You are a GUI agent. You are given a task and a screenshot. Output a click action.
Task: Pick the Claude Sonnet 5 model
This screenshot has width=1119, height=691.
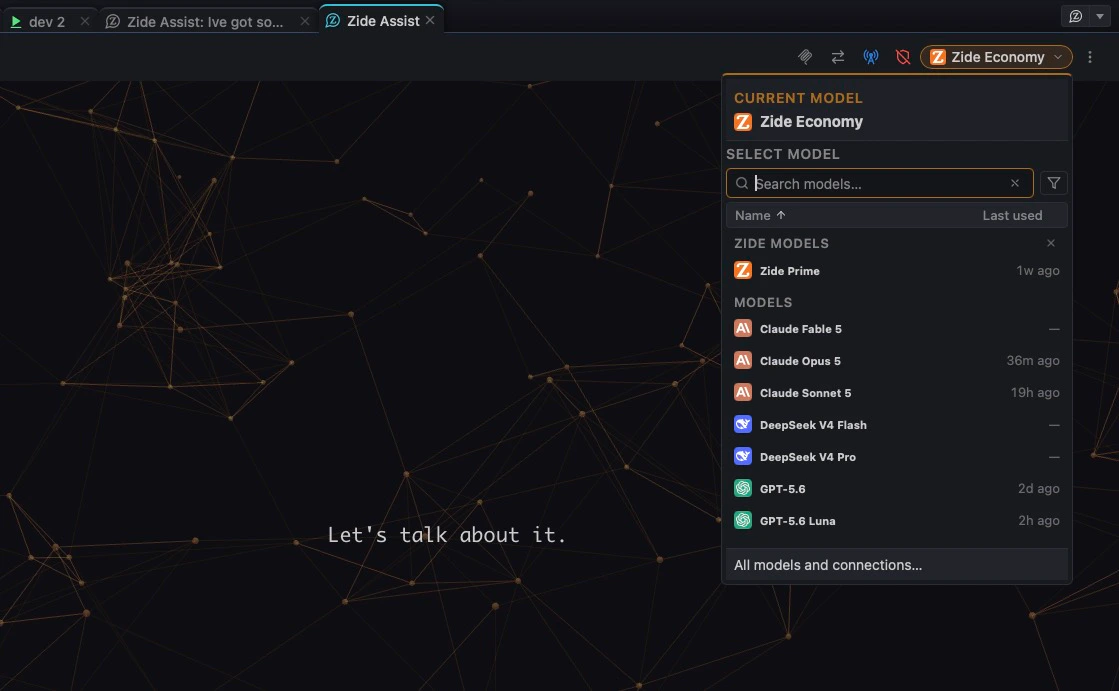[x=896, y=393]
